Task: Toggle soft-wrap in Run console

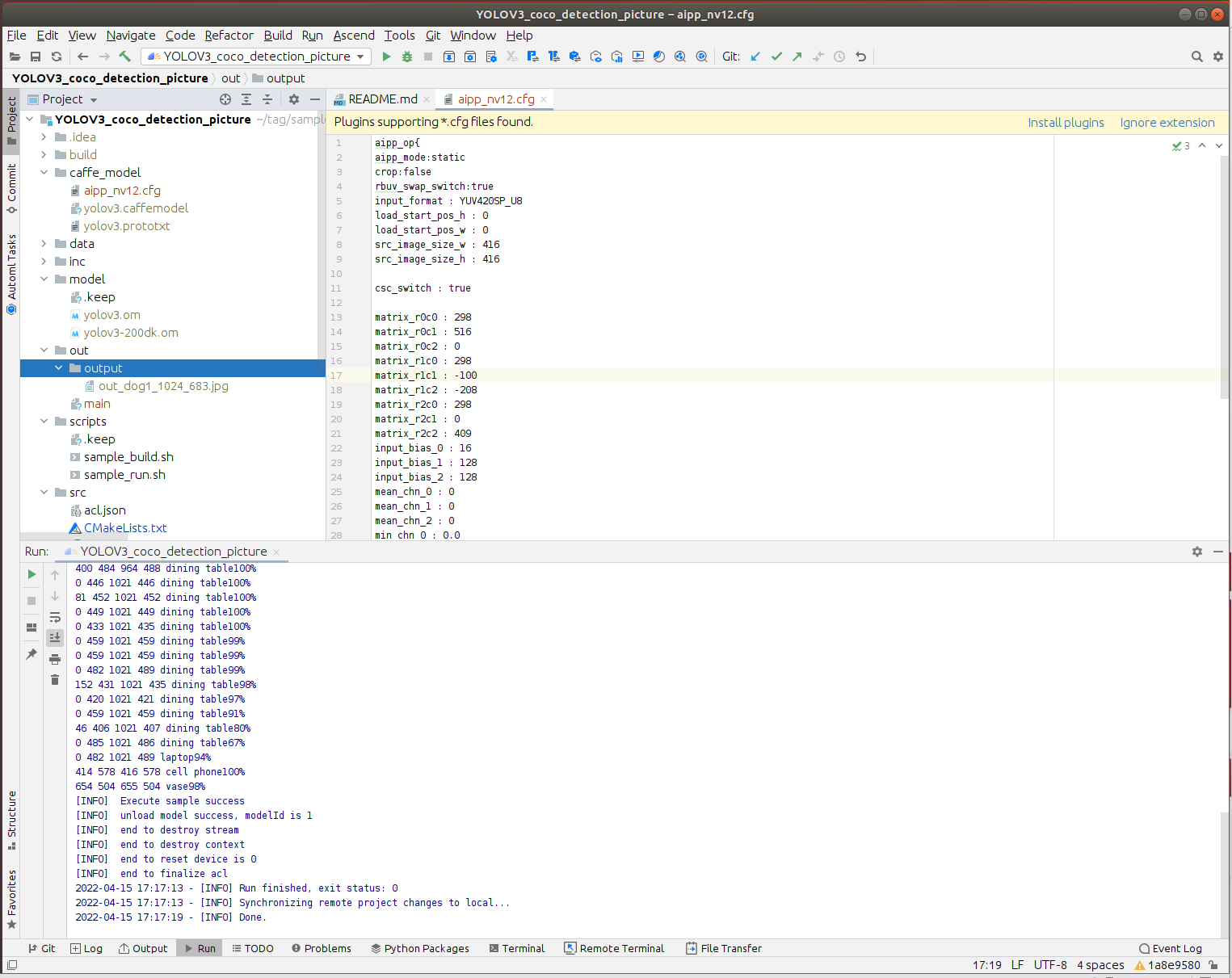Action: 55,617
